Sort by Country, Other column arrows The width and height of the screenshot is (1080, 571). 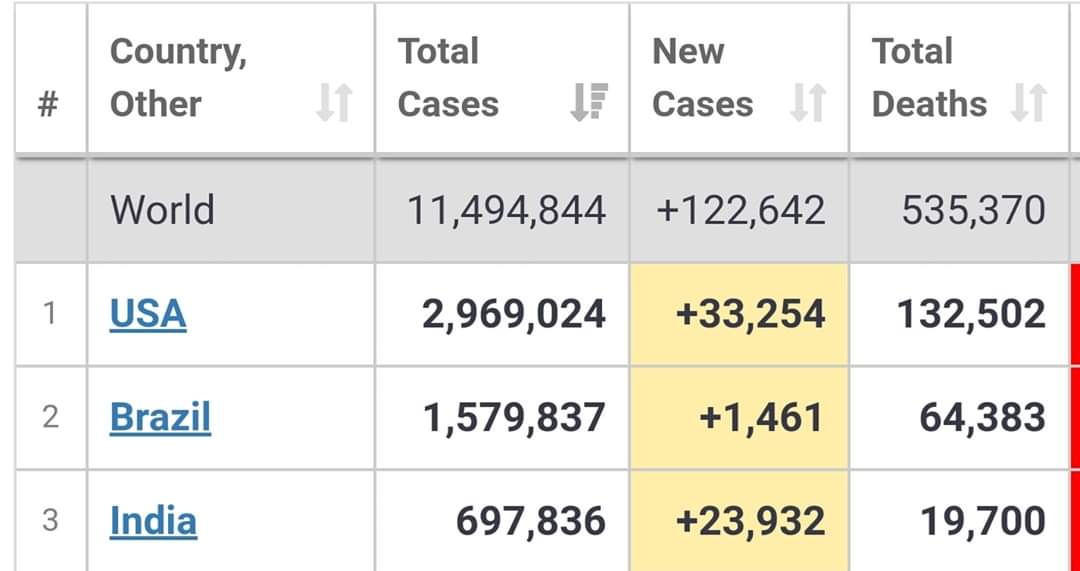pos(335,103)
